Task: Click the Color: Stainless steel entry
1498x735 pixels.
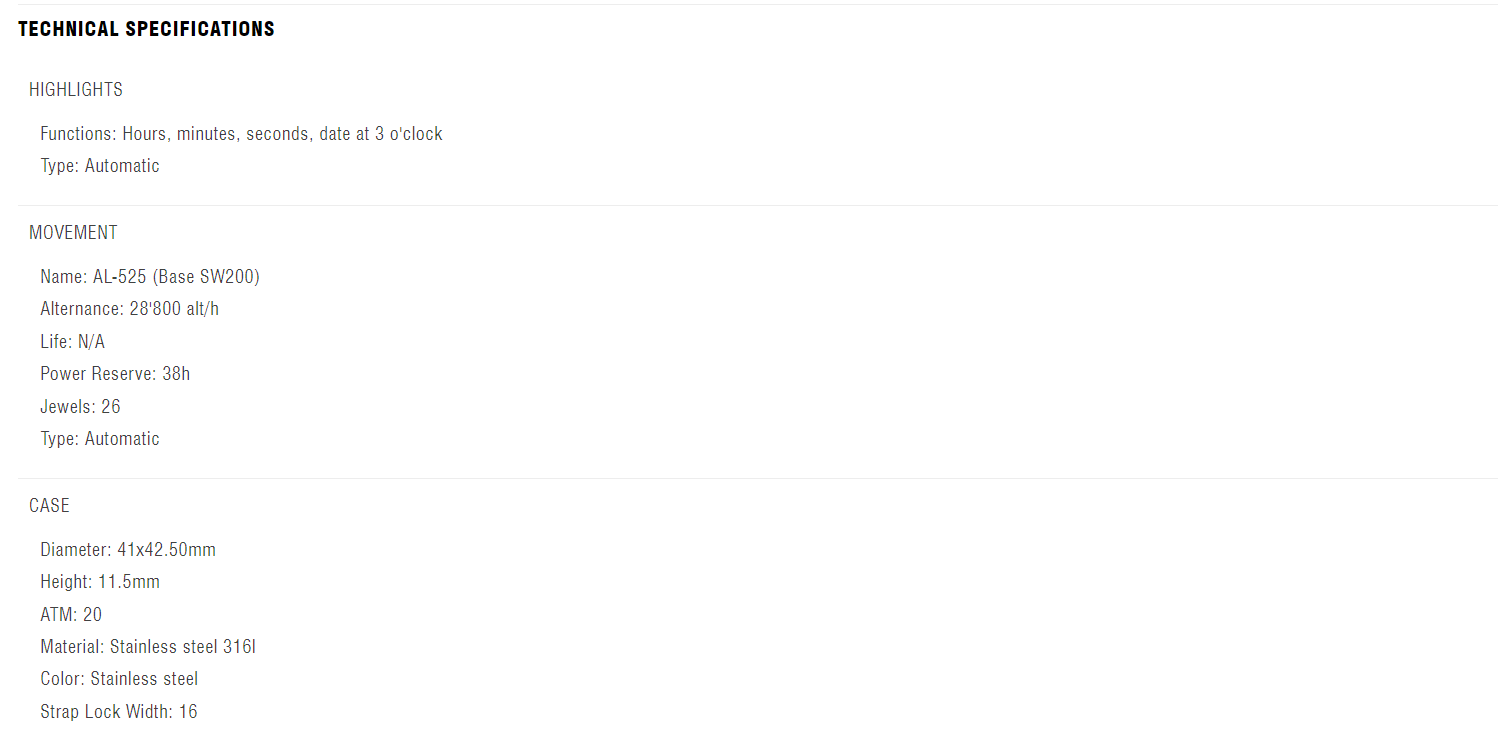Action: click(119, 679)
